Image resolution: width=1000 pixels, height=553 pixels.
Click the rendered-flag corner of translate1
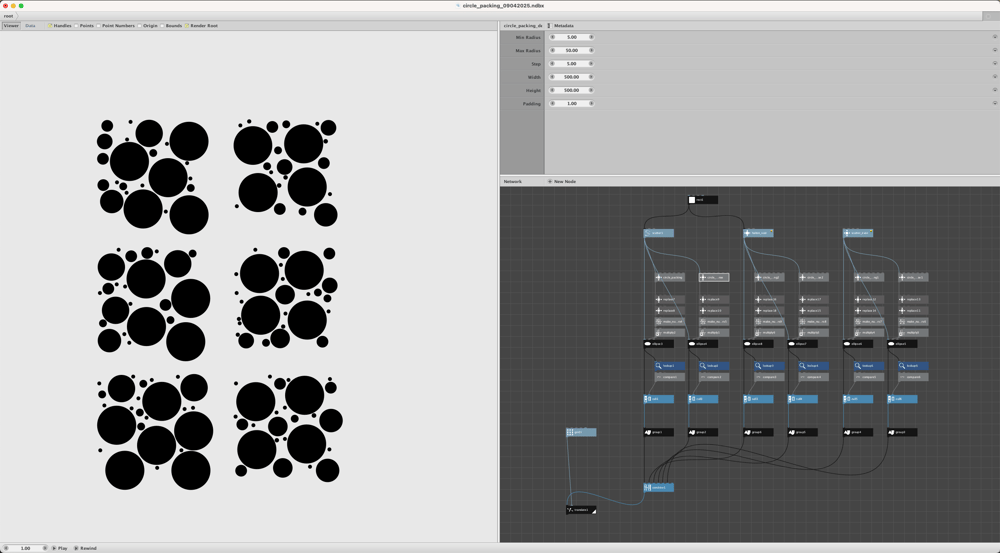click(594, 512)
